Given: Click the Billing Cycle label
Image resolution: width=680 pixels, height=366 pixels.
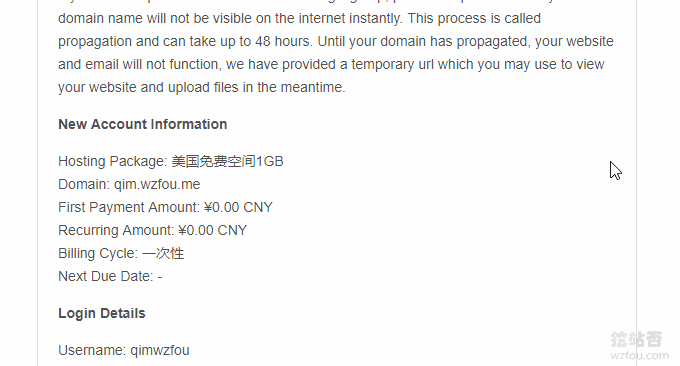Looking at the screenshot, I should [x=98, y=253].
